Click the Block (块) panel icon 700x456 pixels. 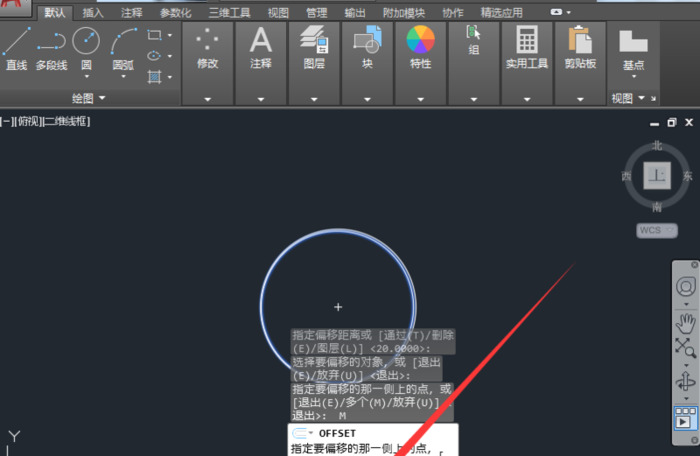point(367,45)
